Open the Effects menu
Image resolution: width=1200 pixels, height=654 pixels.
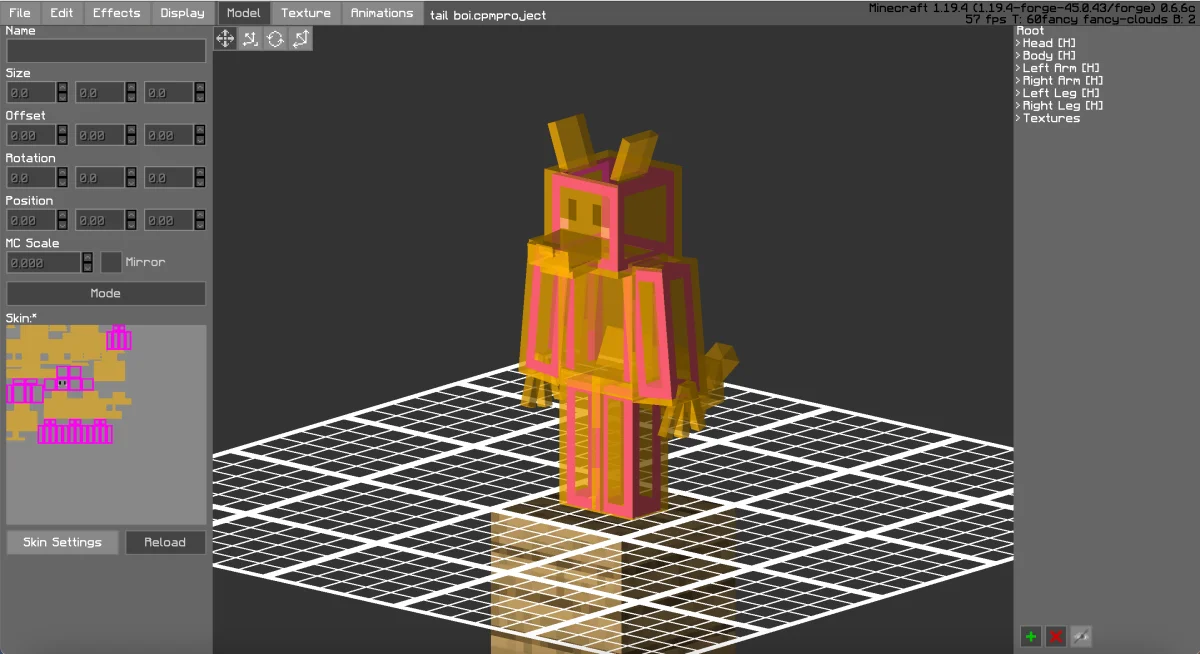click(x=117, y=13)
